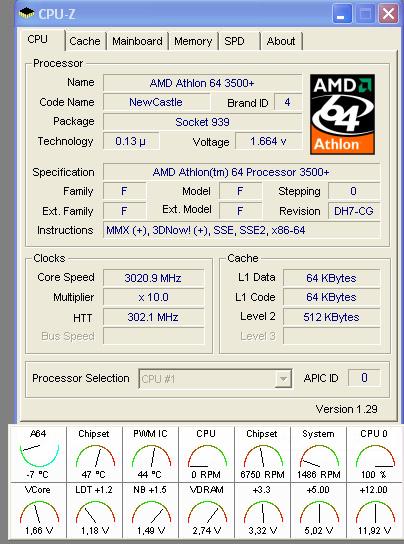Click the Ext. Model value F
Screen dimensions: 404x544
pyautogui.click(x=240, y=211)
